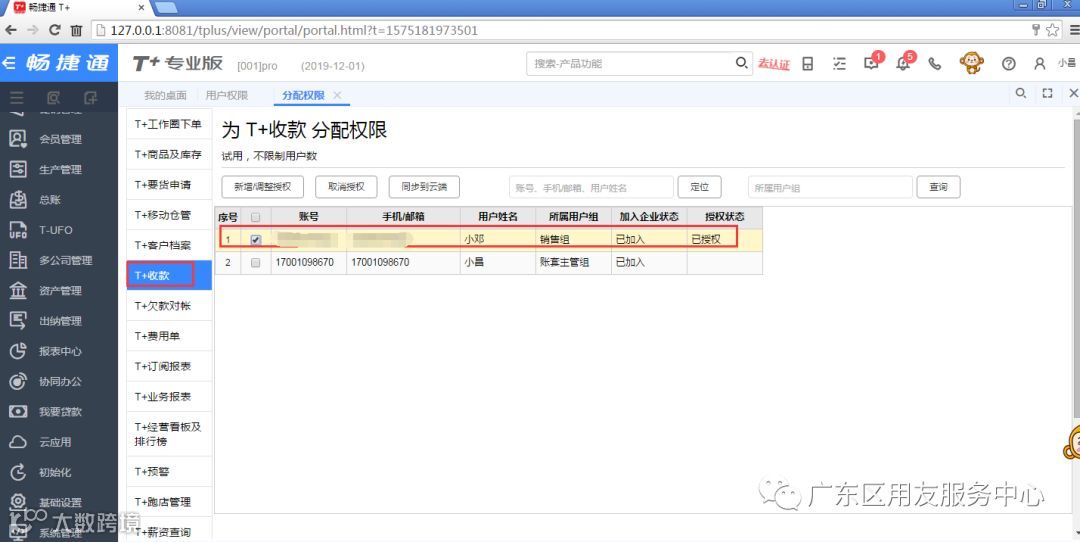
Task: Click the 所属用户组 filter field
Action: tap(830, 187)
